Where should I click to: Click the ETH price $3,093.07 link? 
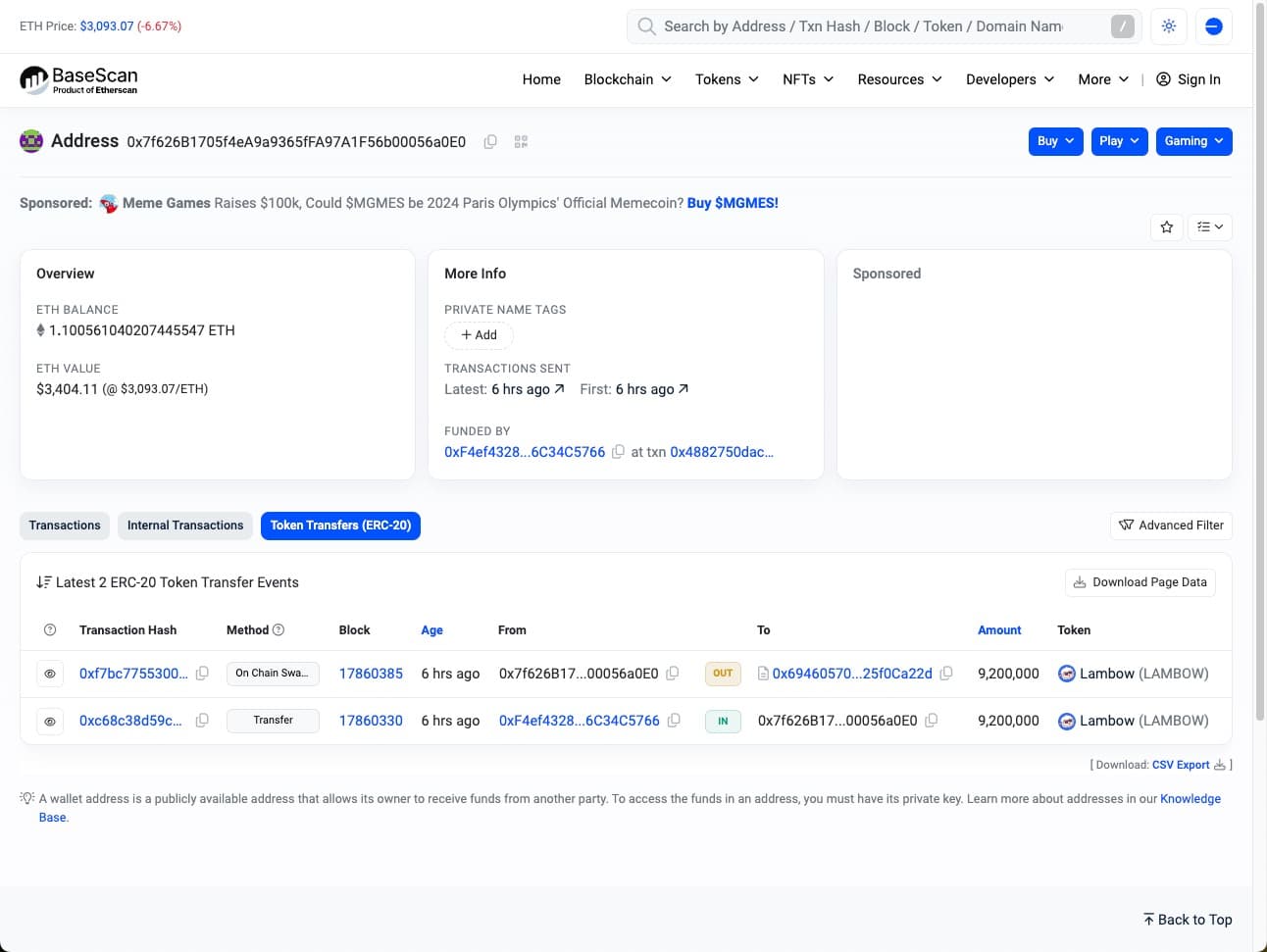pos(107,26)
